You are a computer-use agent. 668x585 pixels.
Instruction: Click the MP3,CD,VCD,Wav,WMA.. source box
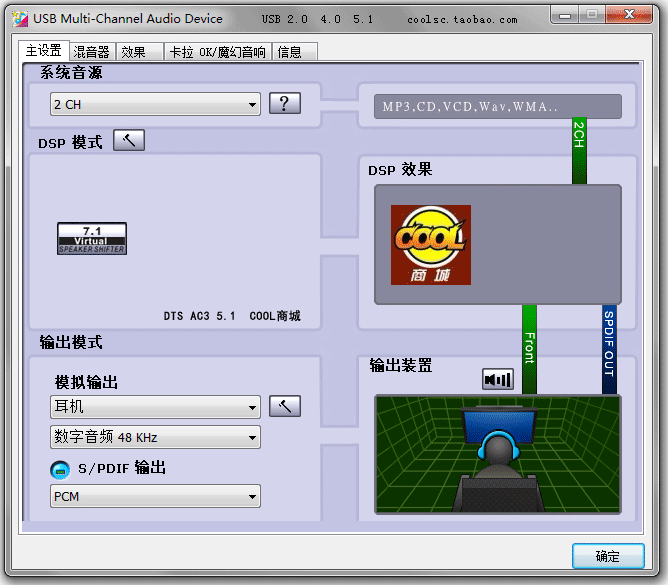click(498, 107)
